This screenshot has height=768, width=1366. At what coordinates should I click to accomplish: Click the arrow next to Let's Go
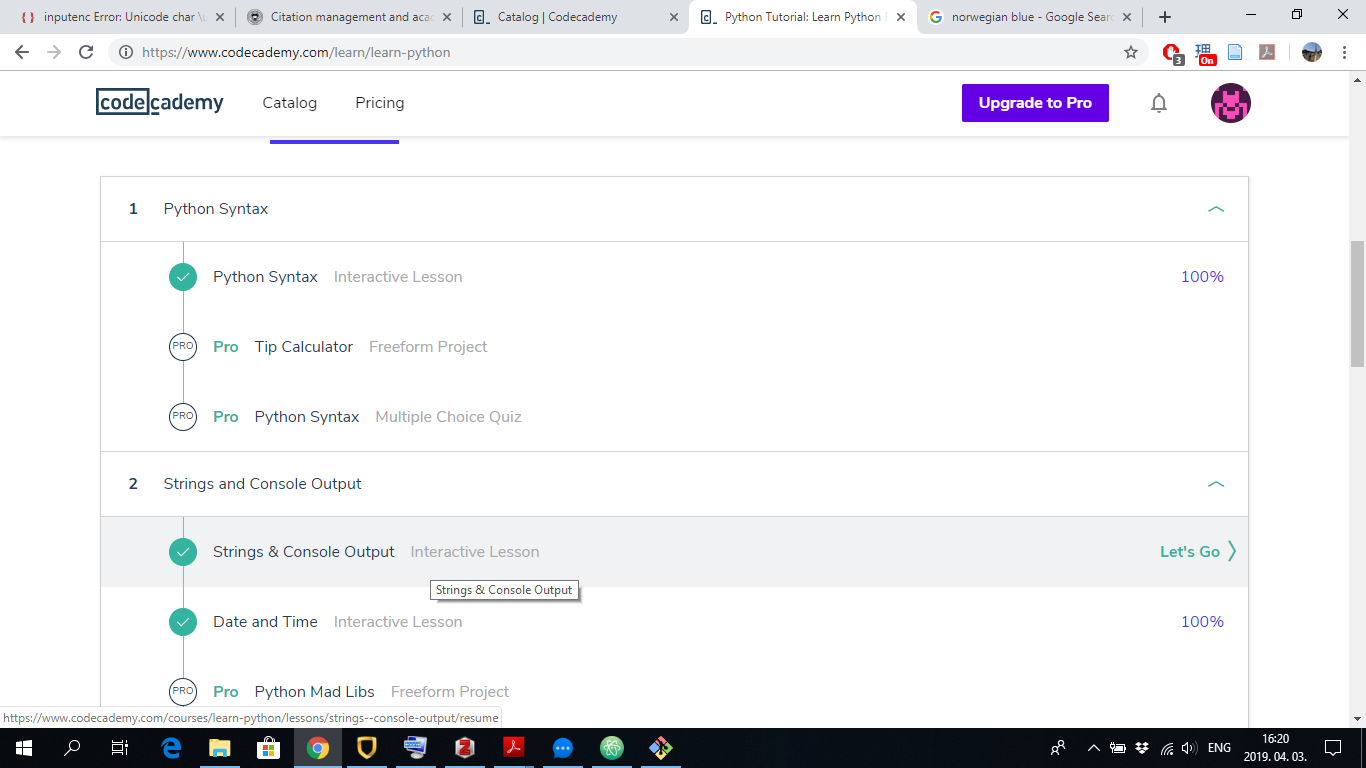point(1232,551)
